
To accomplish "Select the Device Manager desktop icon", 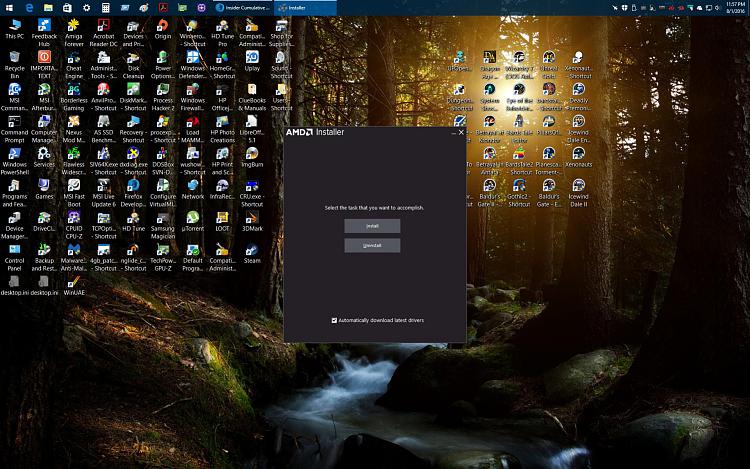I will [15, 225].
